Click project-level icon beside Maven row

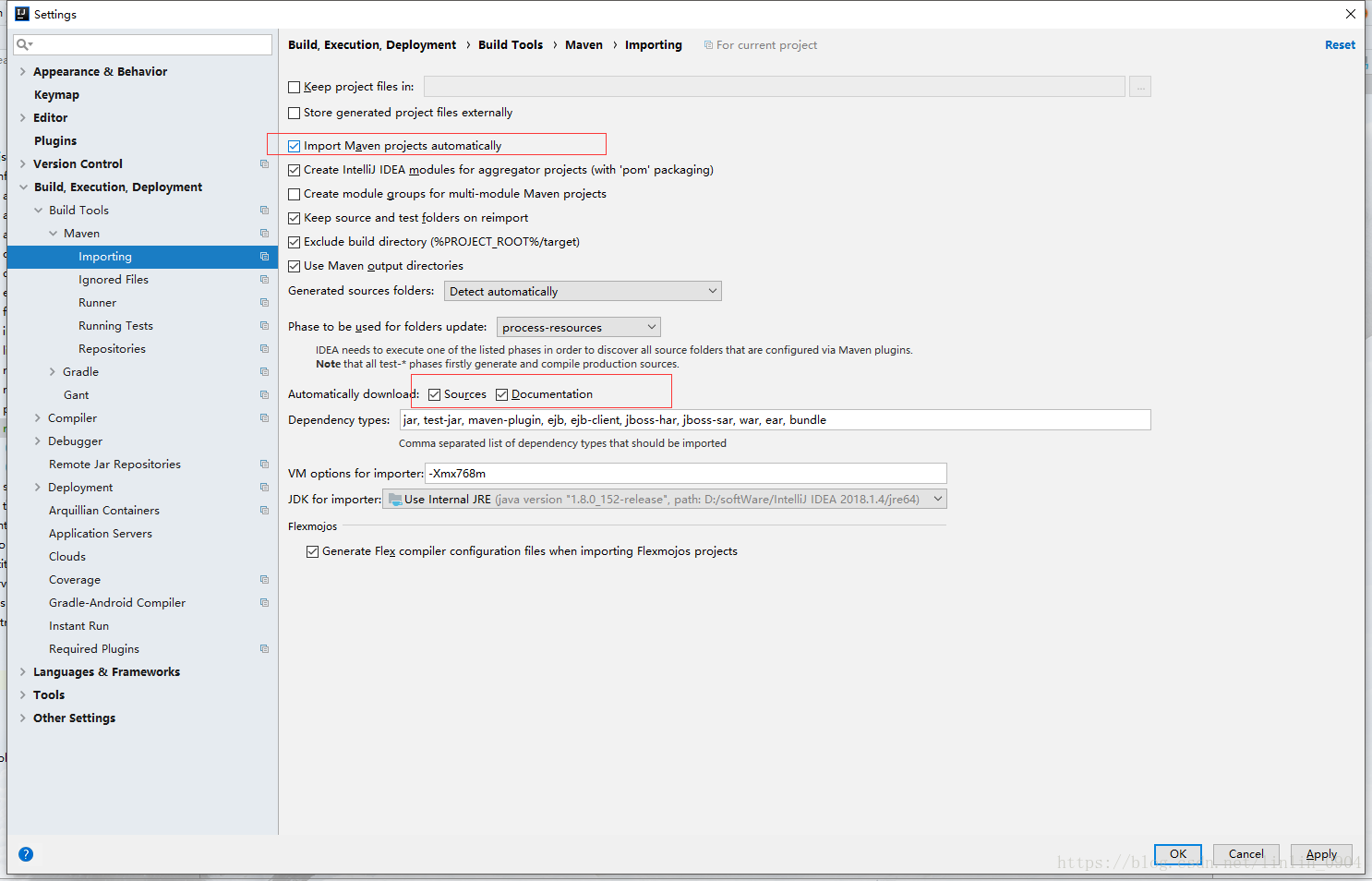(x=264, y=234)
